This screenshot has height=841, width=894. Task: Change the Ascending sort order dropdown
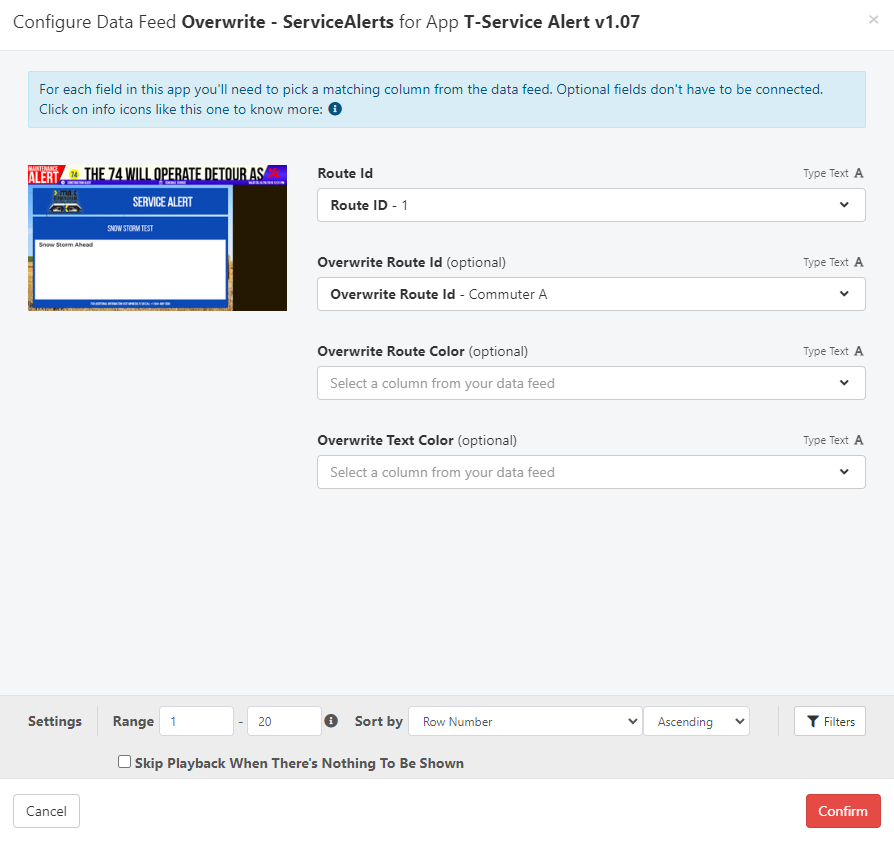[696, 721]
